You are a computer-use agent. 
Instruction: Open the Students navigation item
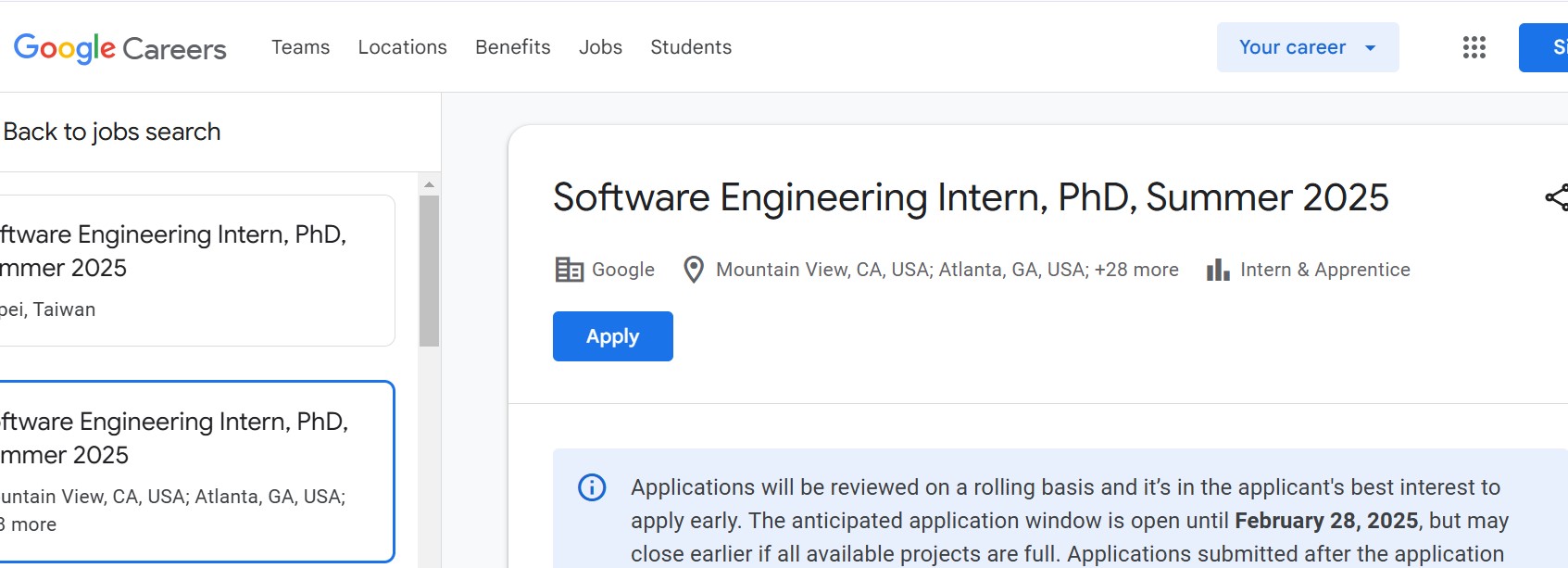(690, 47)
